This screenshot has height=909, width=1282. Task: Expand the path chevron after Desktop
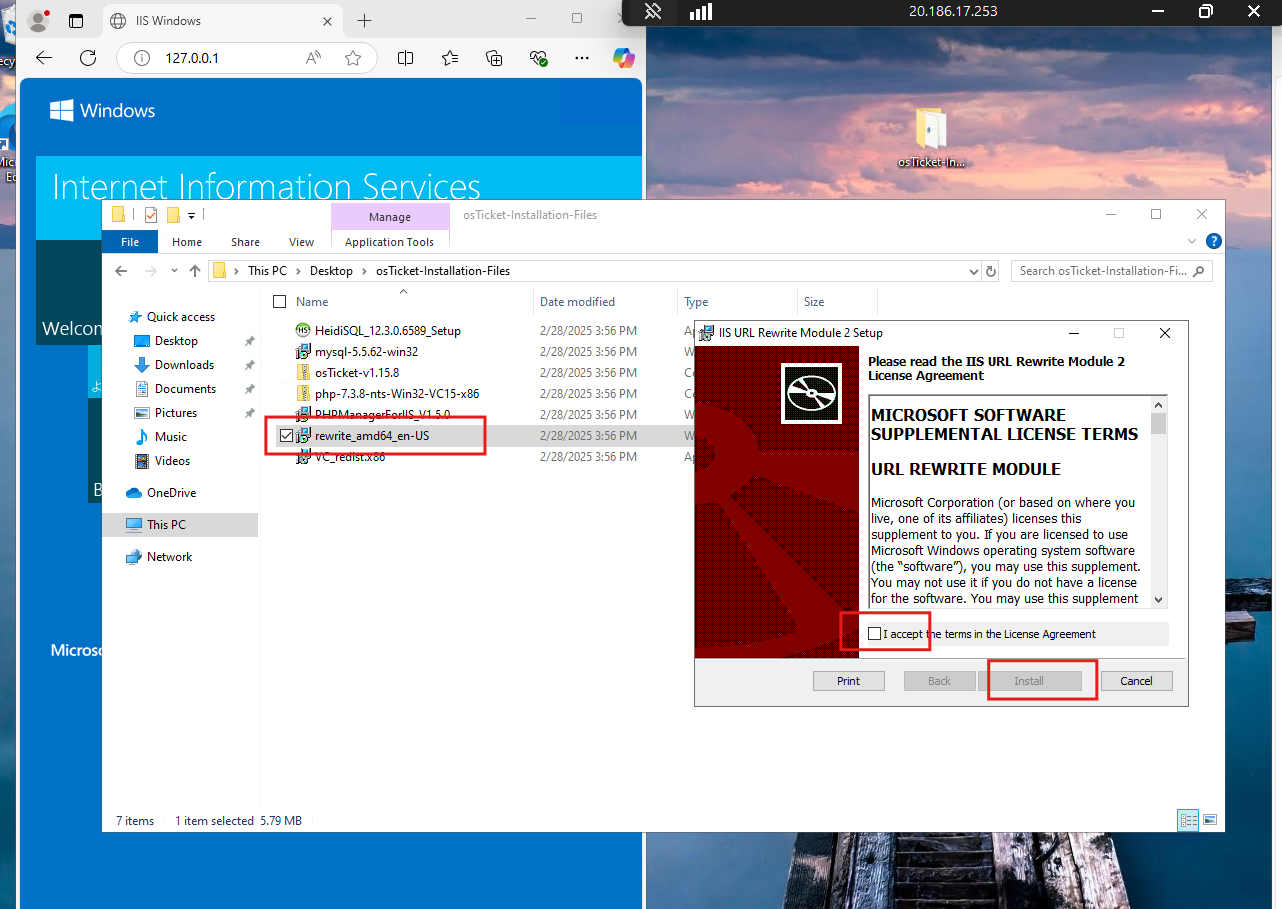[364, 271]
